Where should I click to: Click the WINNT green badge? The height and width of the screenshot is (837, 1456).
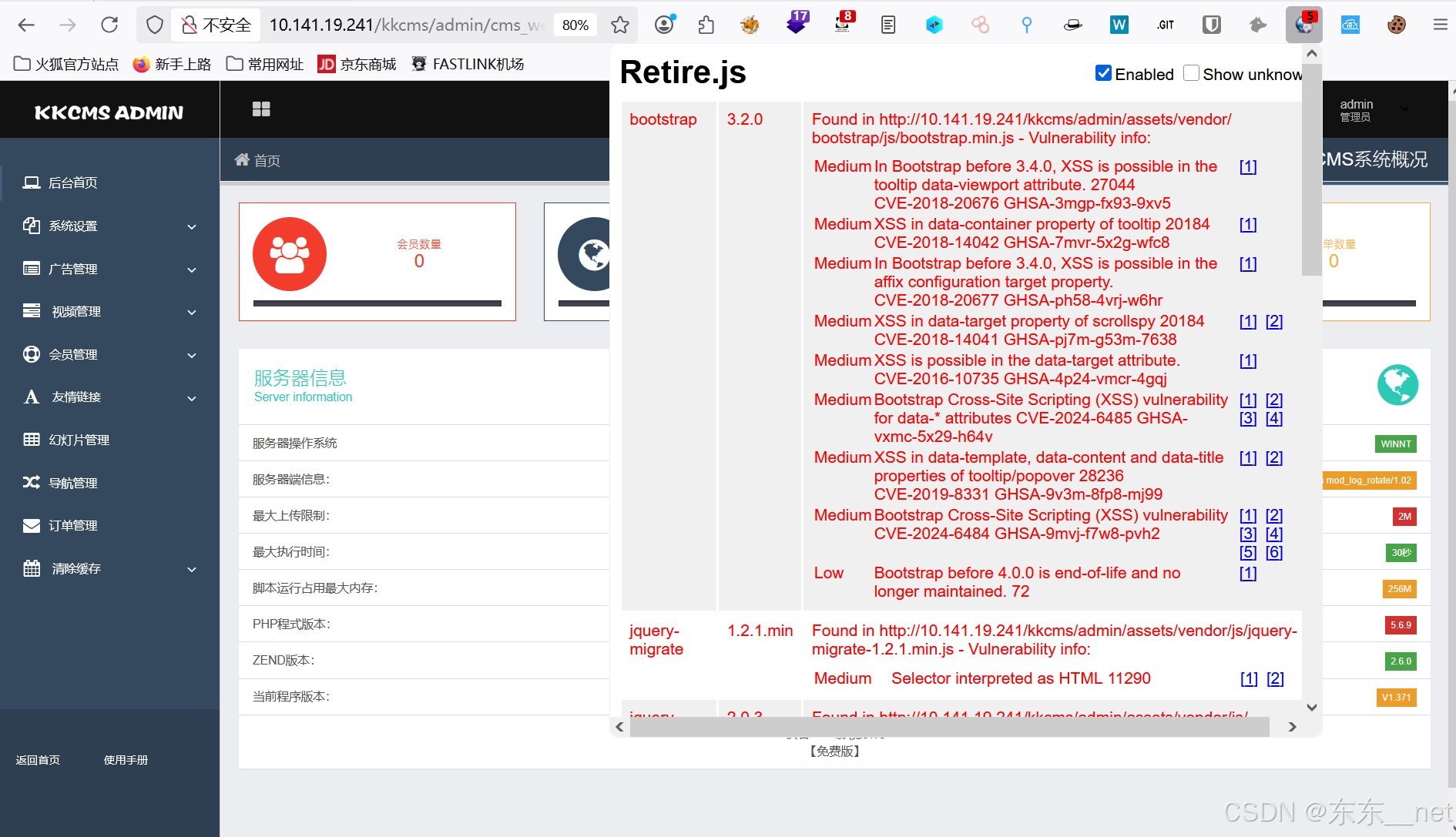tap(1396, 444)
